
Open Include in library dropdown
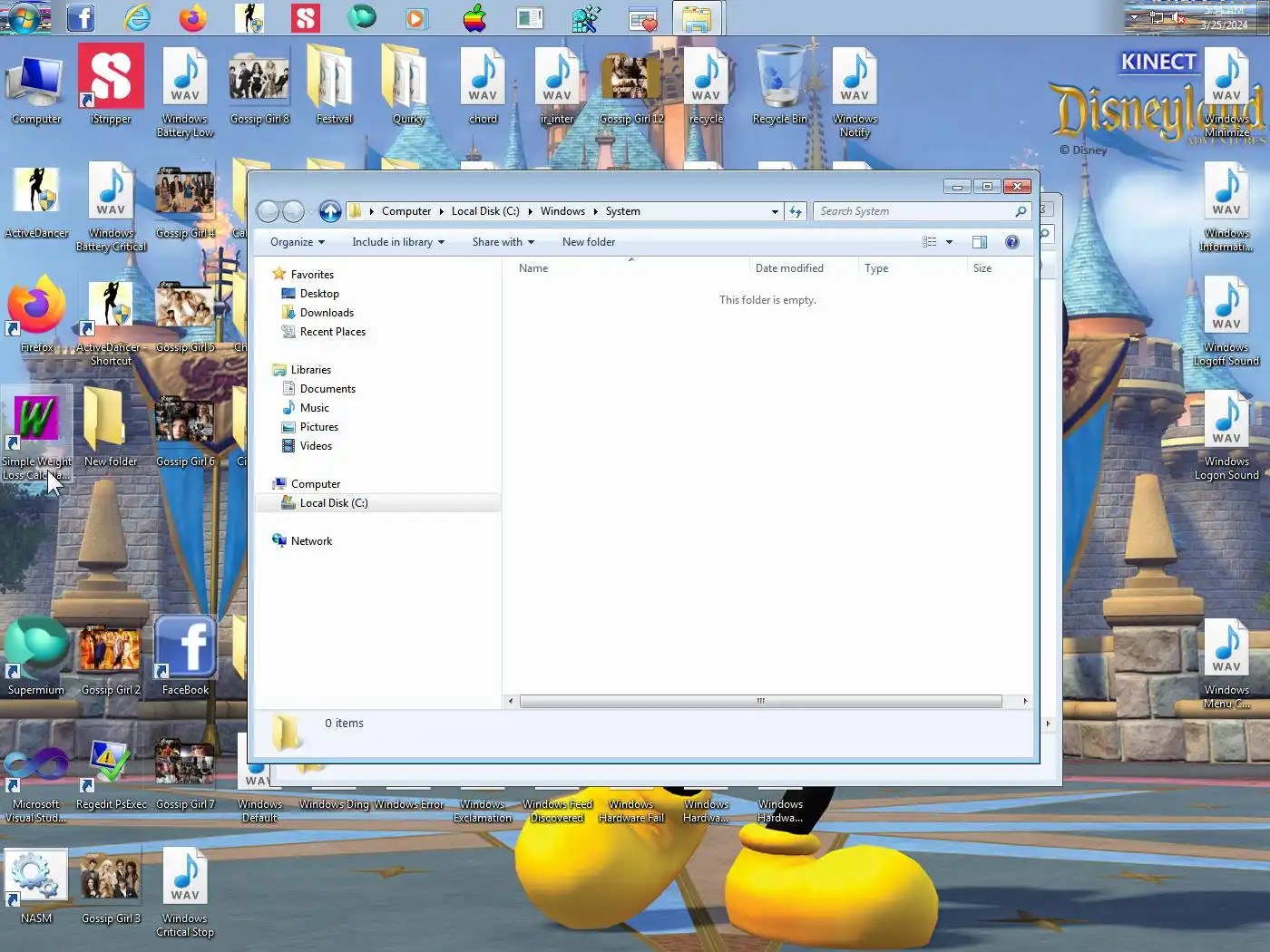[x=398, y=242]
